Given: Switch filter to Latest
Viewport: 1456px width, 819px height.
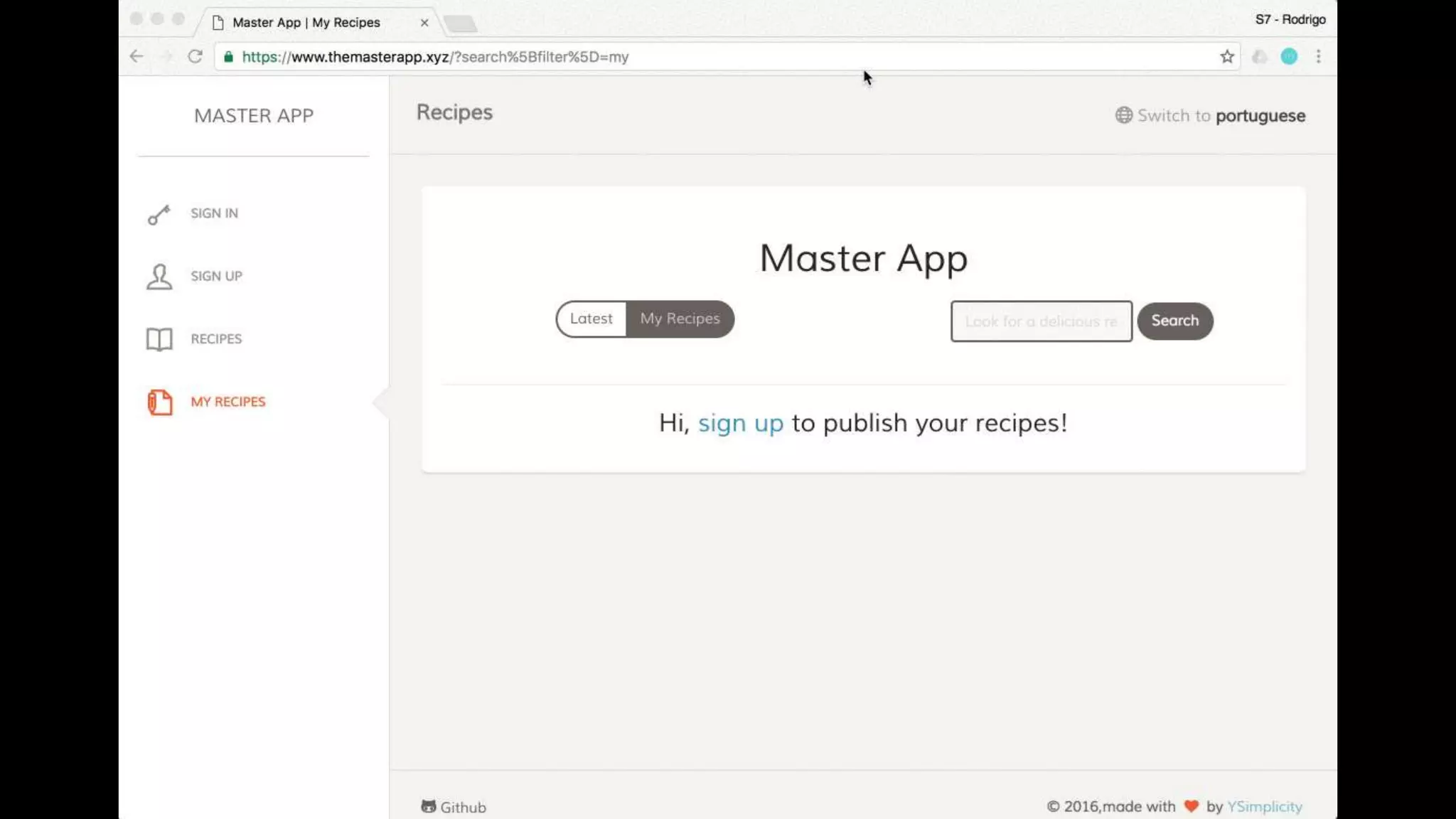Looking at the screenshot, I should [591, 319].
